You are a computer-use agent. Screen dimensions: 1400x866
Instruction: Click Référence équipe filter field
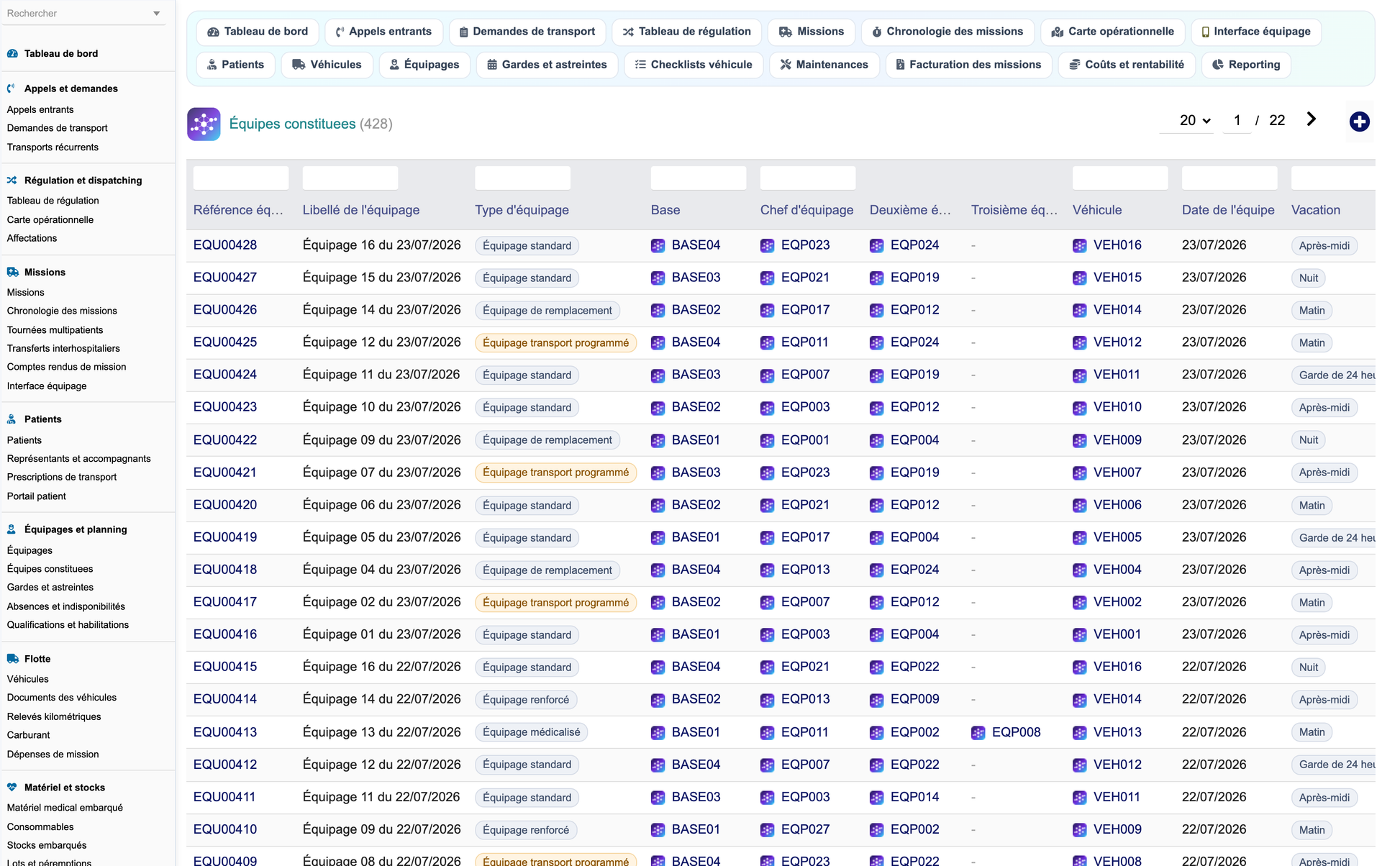[x=241, y=178]
